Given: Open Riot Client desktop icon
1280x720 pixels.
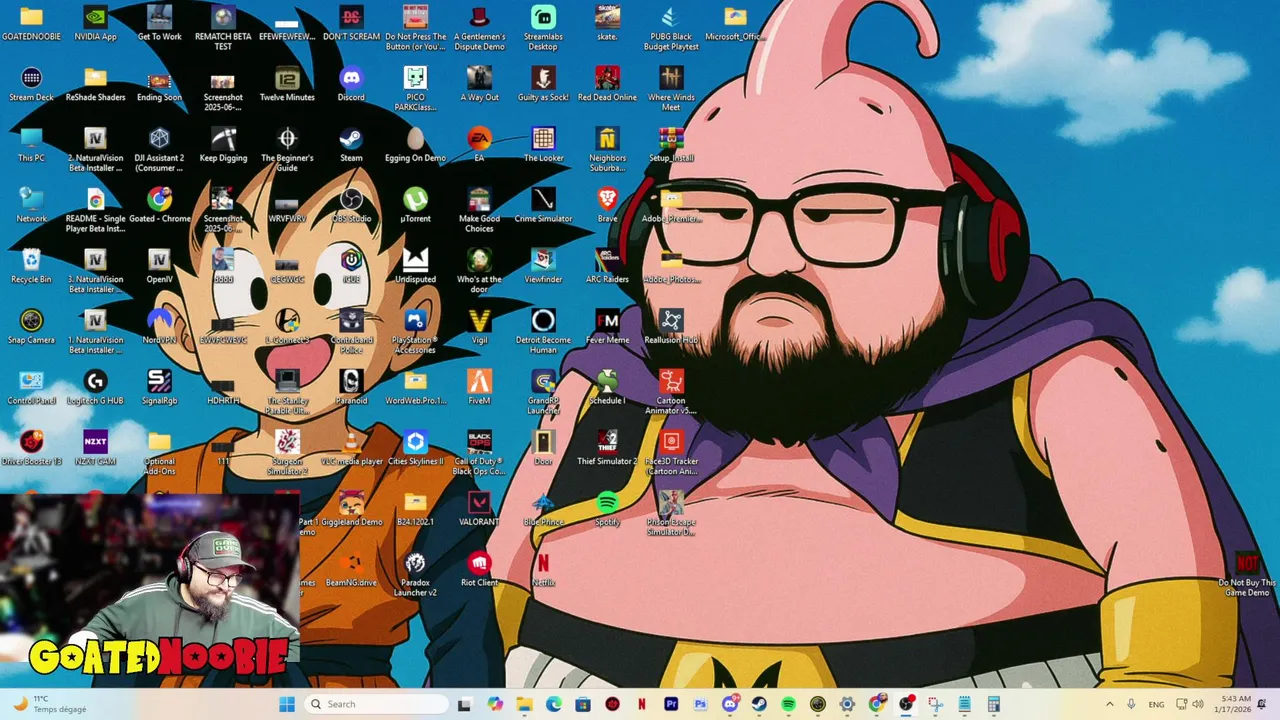Looking at the screenshot, I should pyautogui.click(x=479, y=571).
